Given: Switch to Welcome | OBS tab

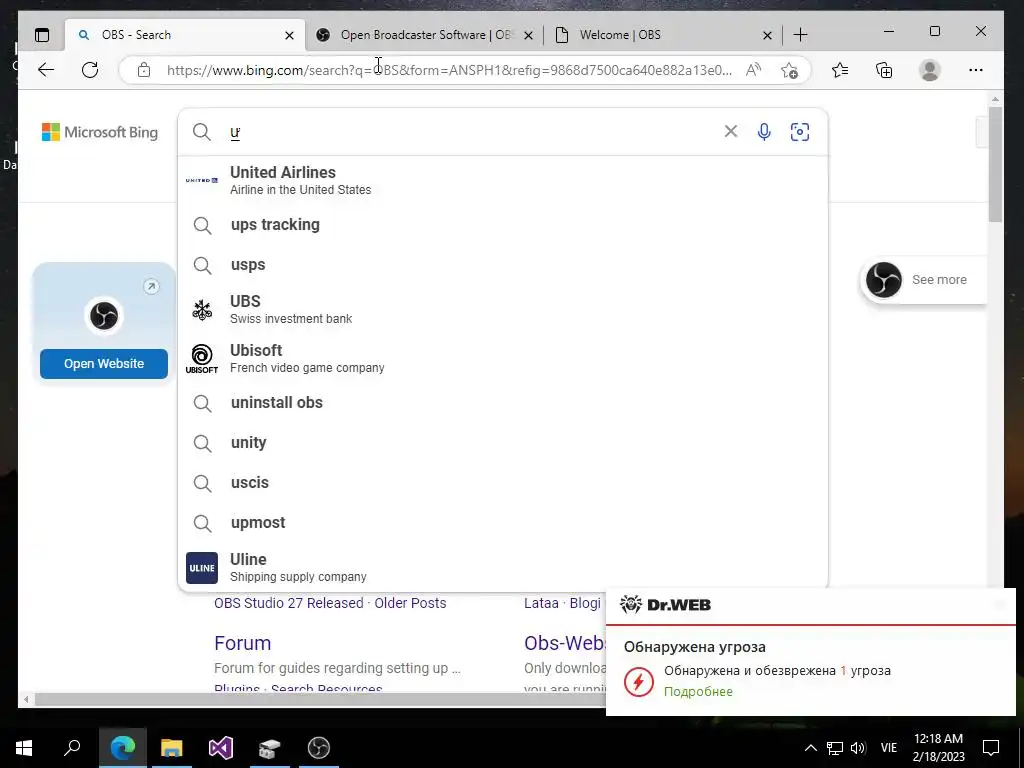Looking at the screenshot, I should [663, 35].
